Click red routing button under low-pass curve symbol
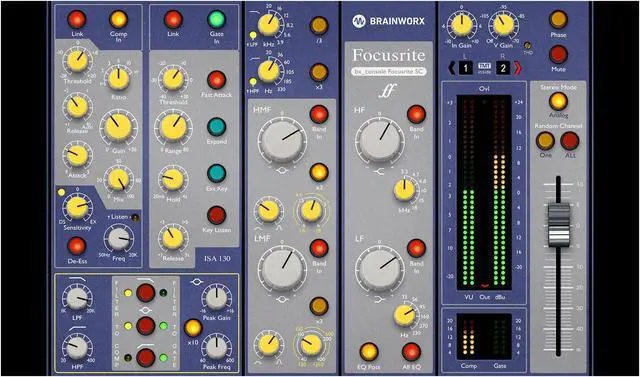 [146, 293]
